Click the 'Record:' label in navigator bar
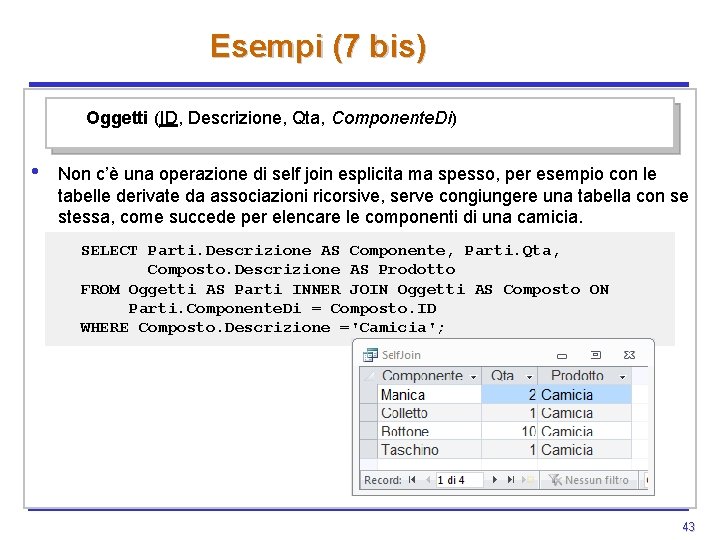 [x=383, y=480]
